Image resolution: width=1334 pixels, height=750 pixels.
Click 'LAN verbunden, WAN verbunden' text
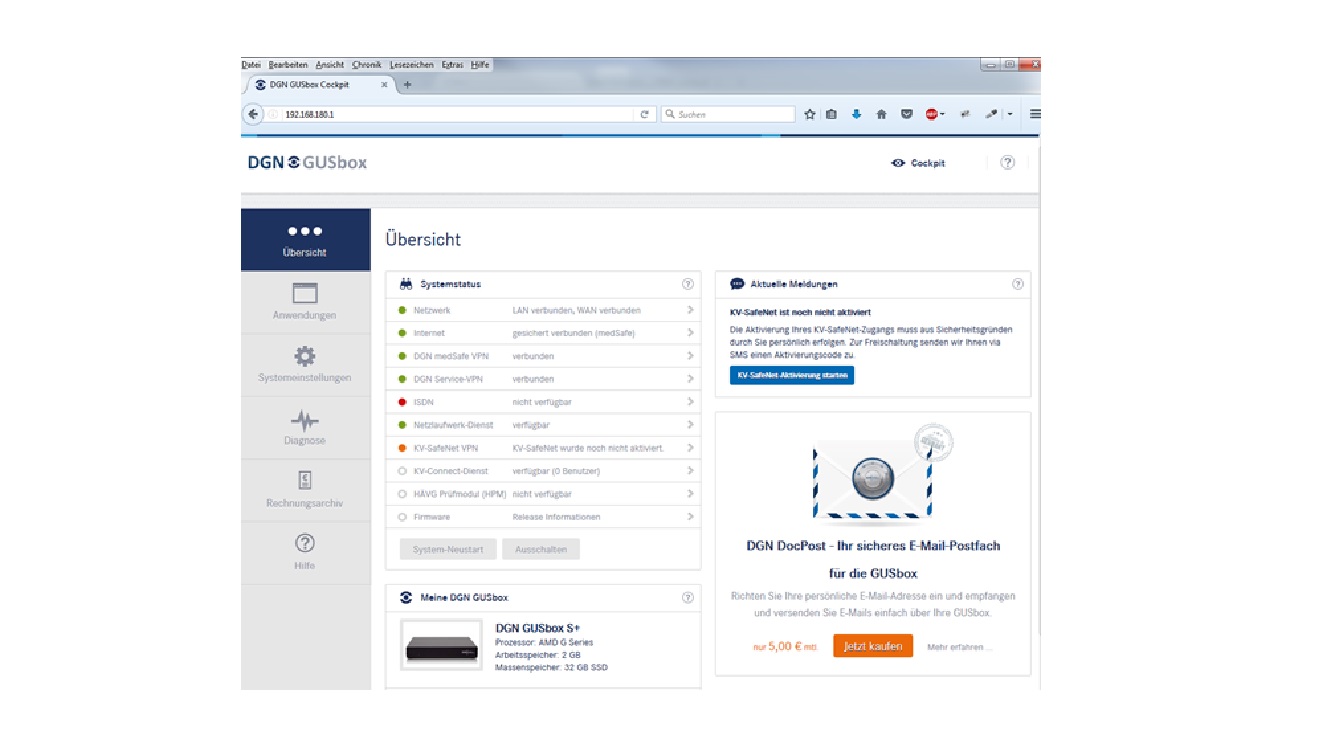click(x=577, y=310)
